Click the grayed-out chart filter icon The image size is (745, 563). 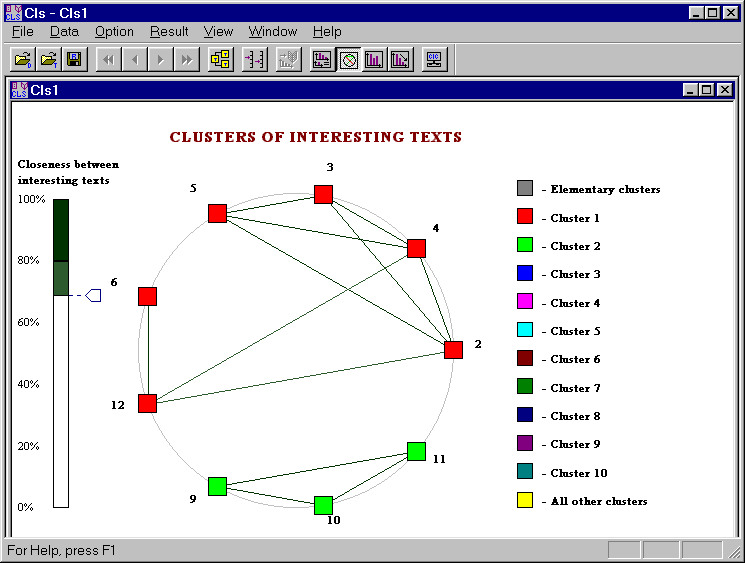pyautogui.click(x=289, y=59)
